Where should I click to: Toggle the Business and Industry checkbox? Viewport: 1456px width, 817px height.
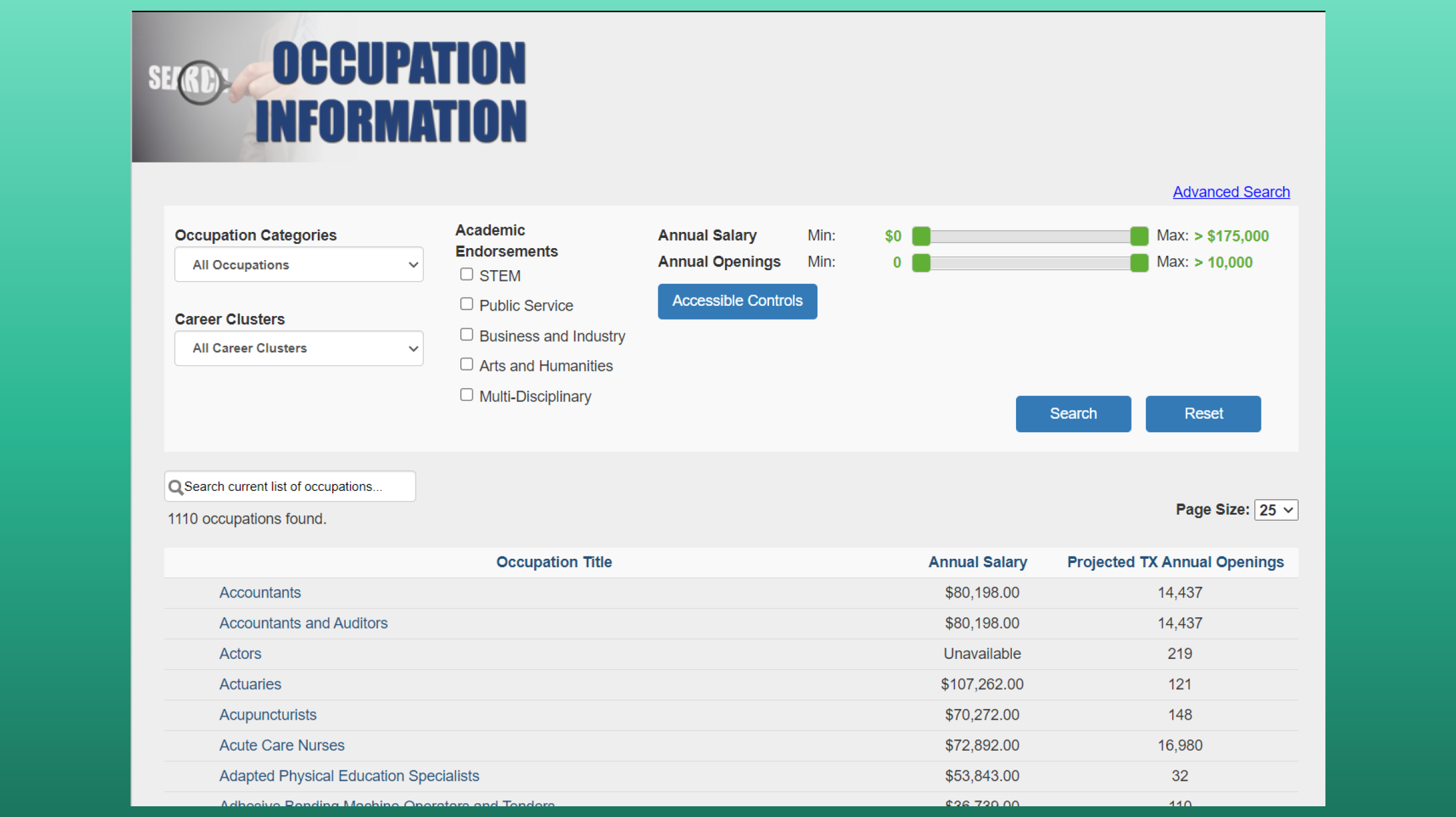[465, 335]
